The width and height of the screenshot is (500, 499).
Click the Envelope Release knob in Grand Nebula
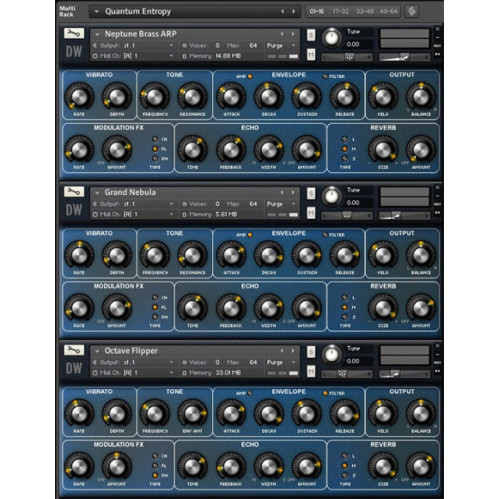click(345, 255)
